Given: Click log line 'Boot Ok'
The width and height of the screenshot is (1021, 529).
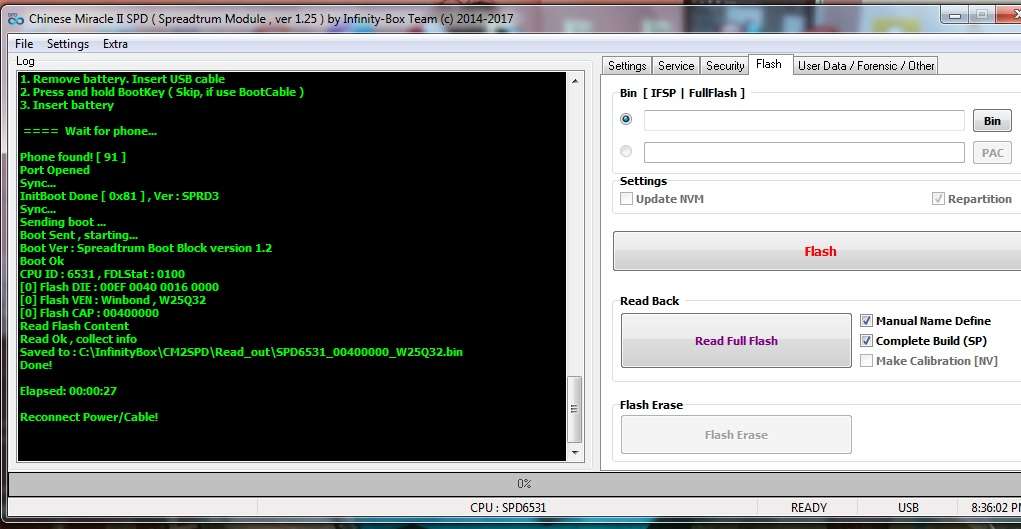Looking at the screenshot, I should [x=42, y=261].
